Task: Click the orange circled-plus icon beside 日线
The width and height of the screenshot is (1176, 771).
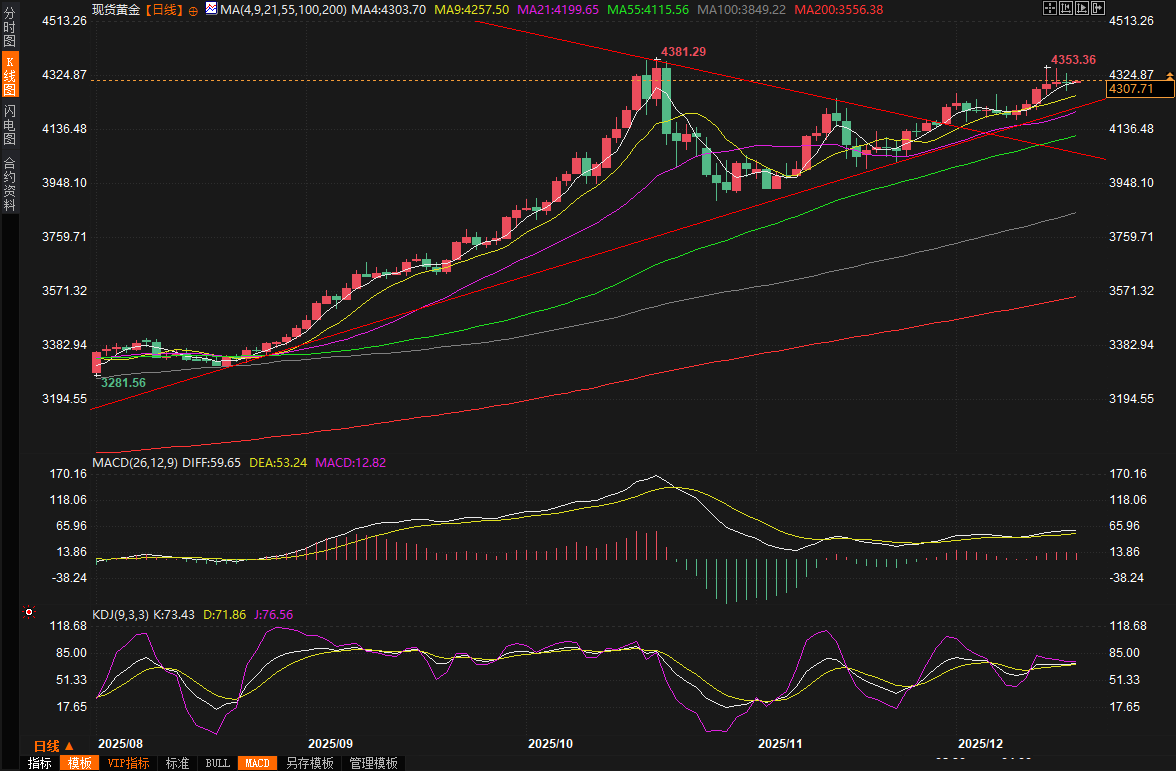Action: pyautogui.click(x=193, y=9)
